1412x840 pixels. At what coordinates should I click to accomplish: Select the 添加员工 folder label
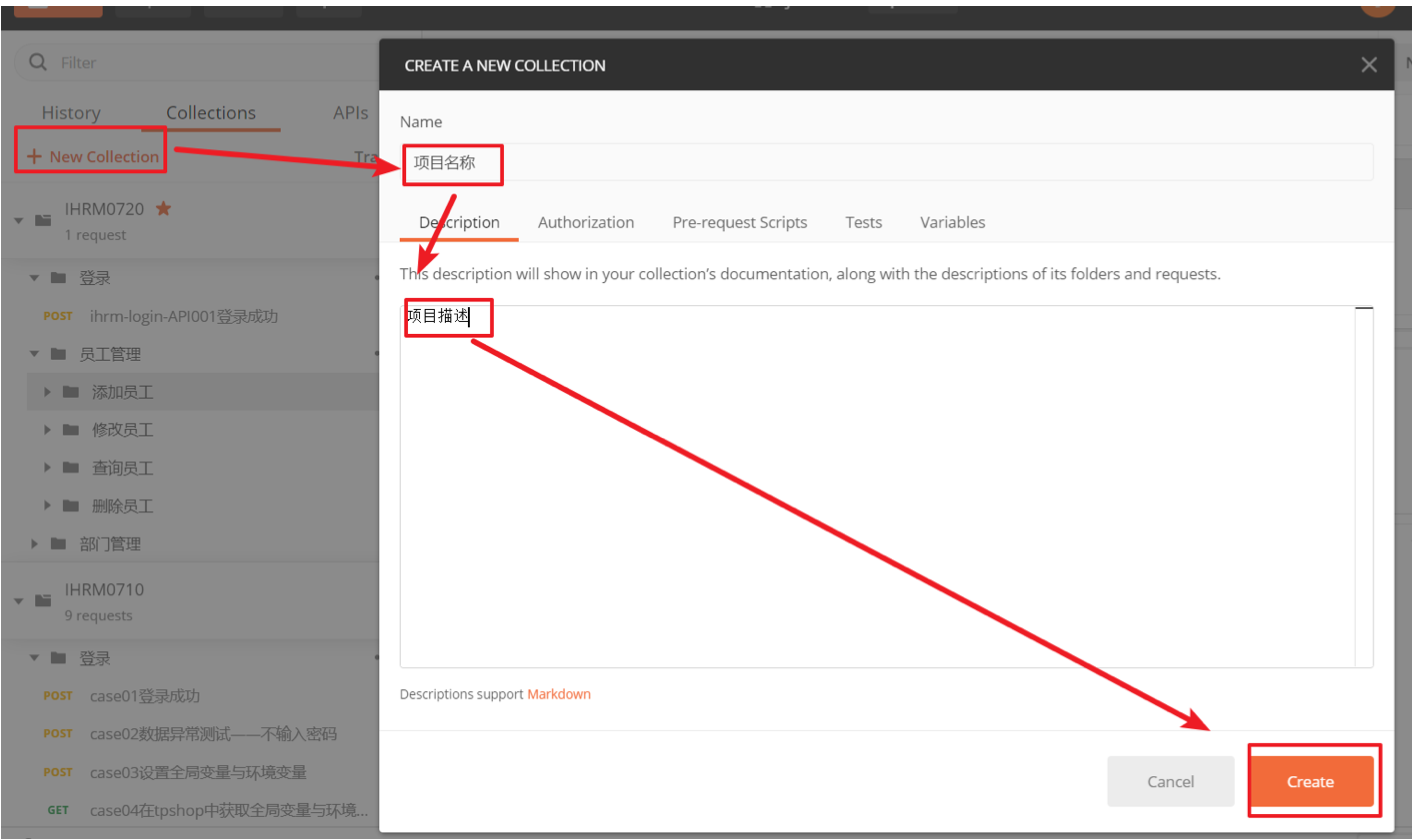pos(122,392)
